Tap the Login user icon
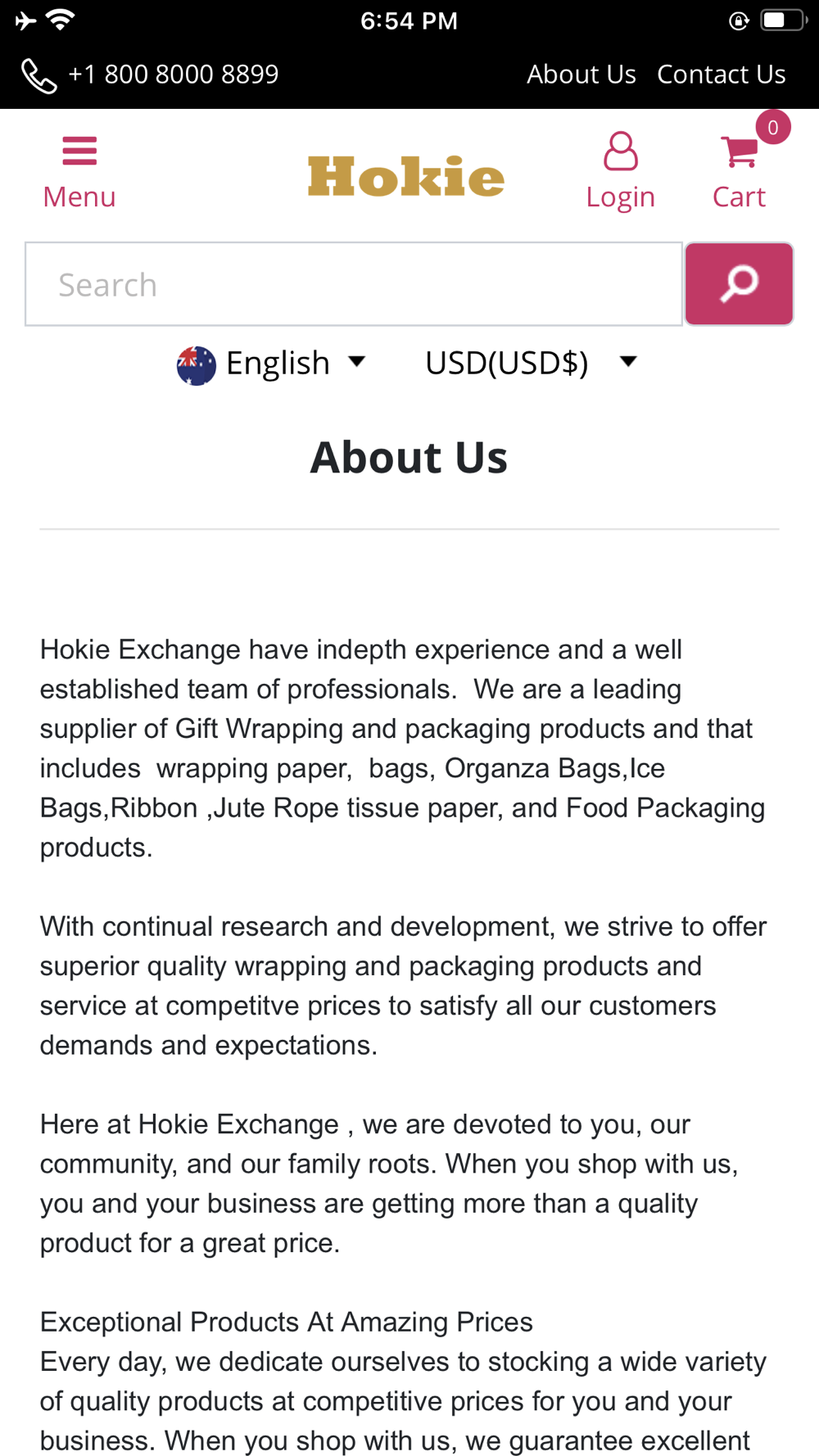 620,151
